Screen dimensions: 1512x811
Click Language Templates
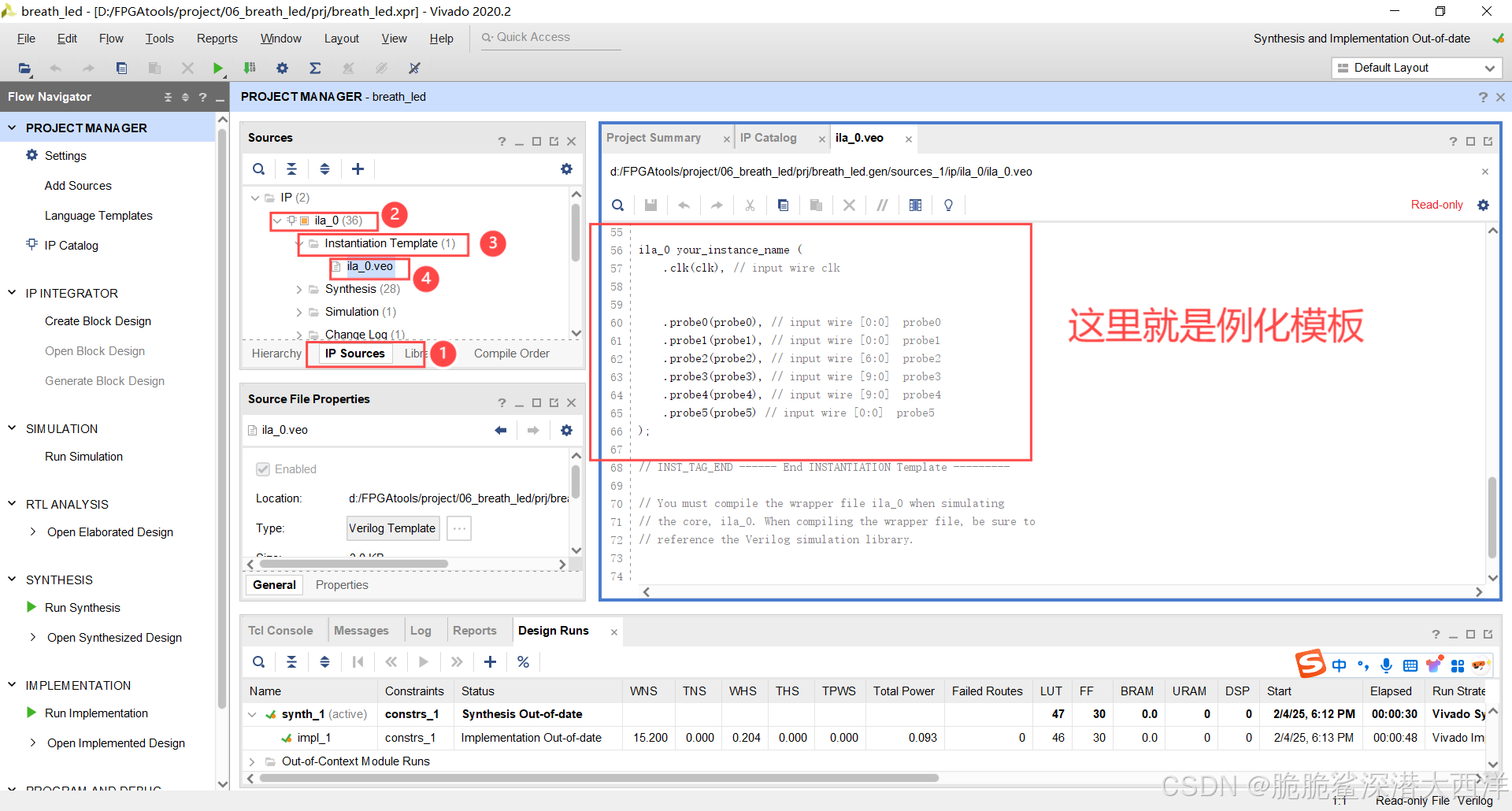pos(98,216)
